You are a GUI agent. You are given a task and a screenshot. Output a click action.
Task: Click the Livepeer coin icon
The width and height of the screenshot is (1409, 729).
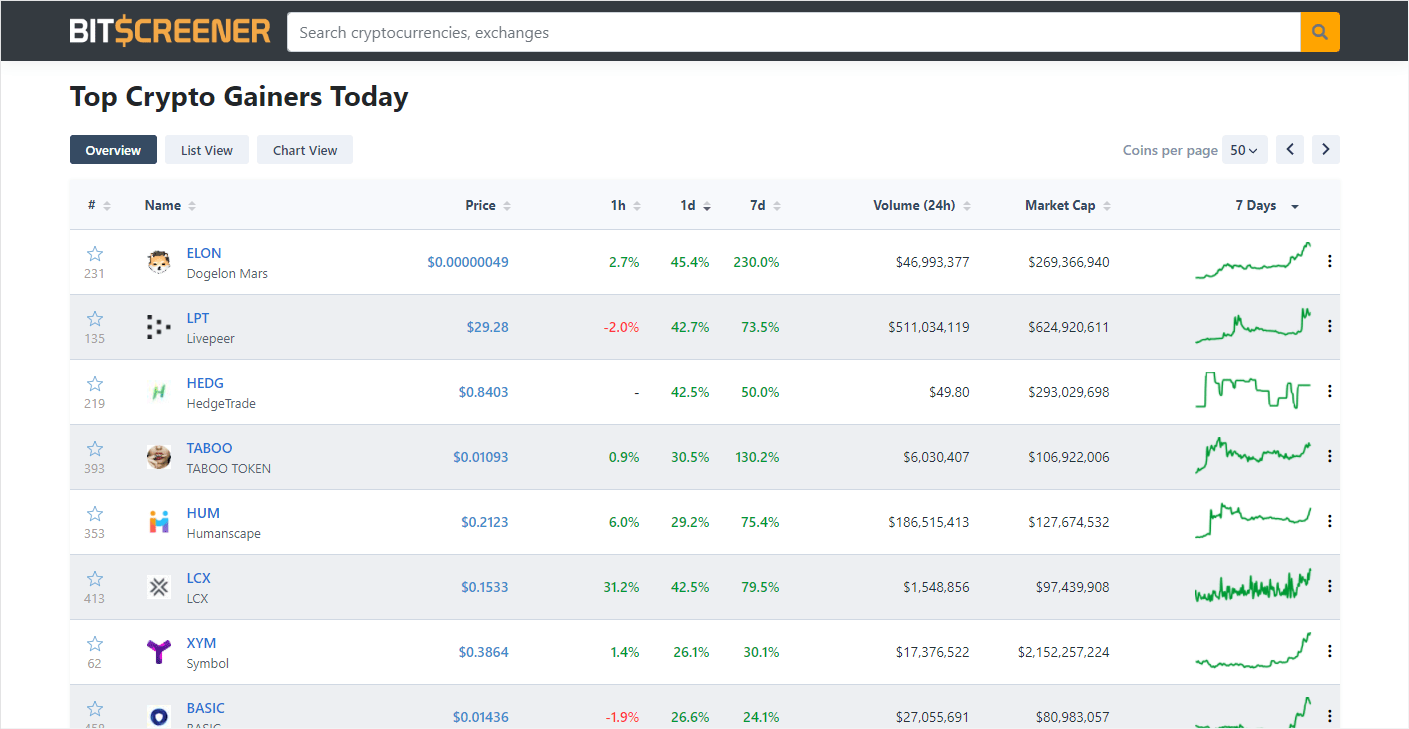(158, 326)
